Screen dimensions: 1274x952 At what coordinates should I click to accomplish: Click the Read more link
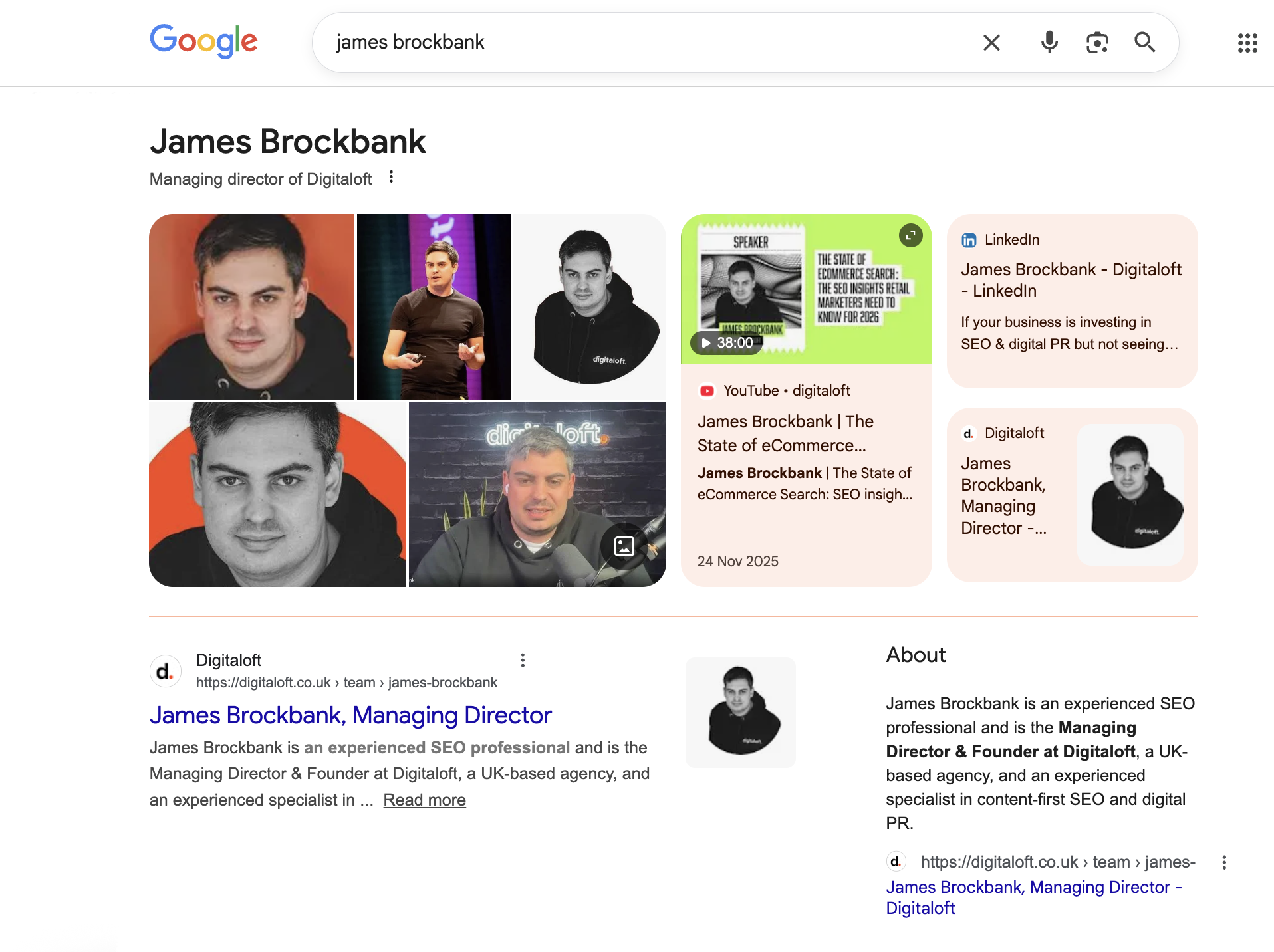(424, 800)
